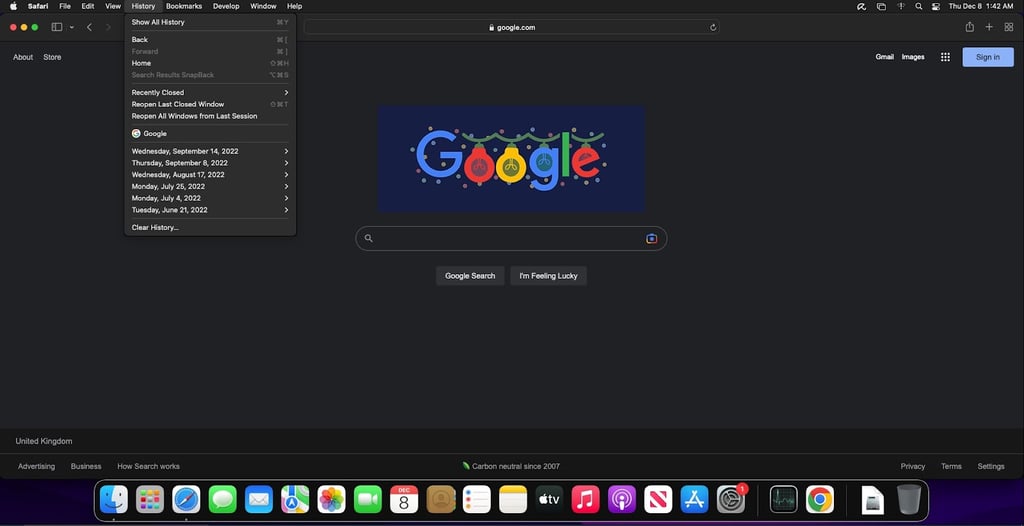
Task: Open Develop menu in menu bar
Action: pyautogui.click(x=226, y=6)
